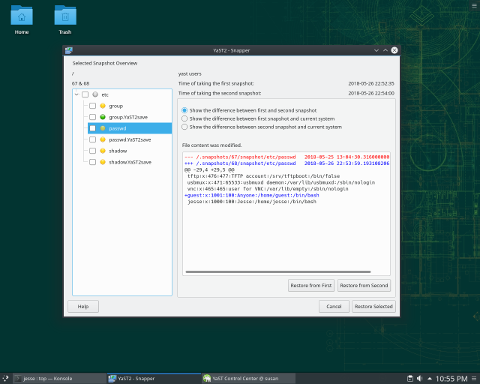Select difference between first and second snapshot

coord(184,110)
